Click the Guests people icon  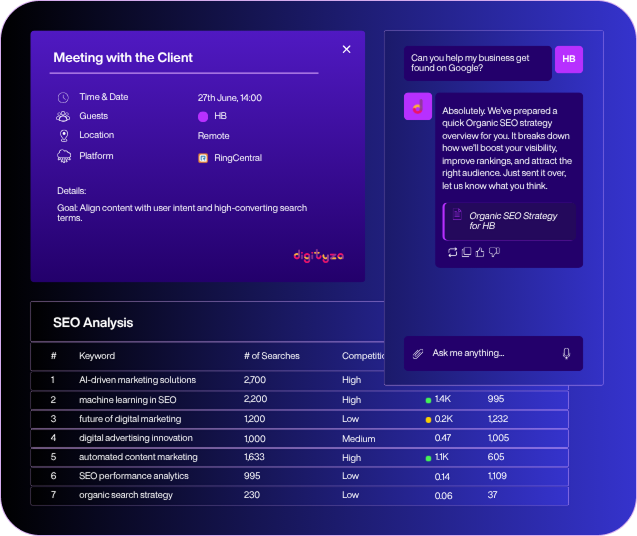click(x=64, y=116)
